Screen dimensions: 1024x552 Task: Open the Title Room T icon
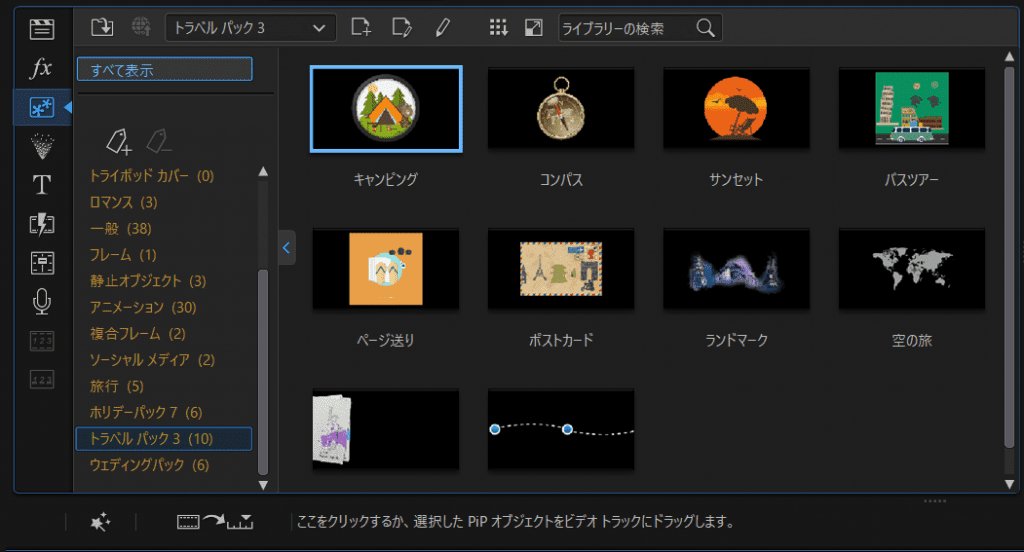tap(41, 185)
